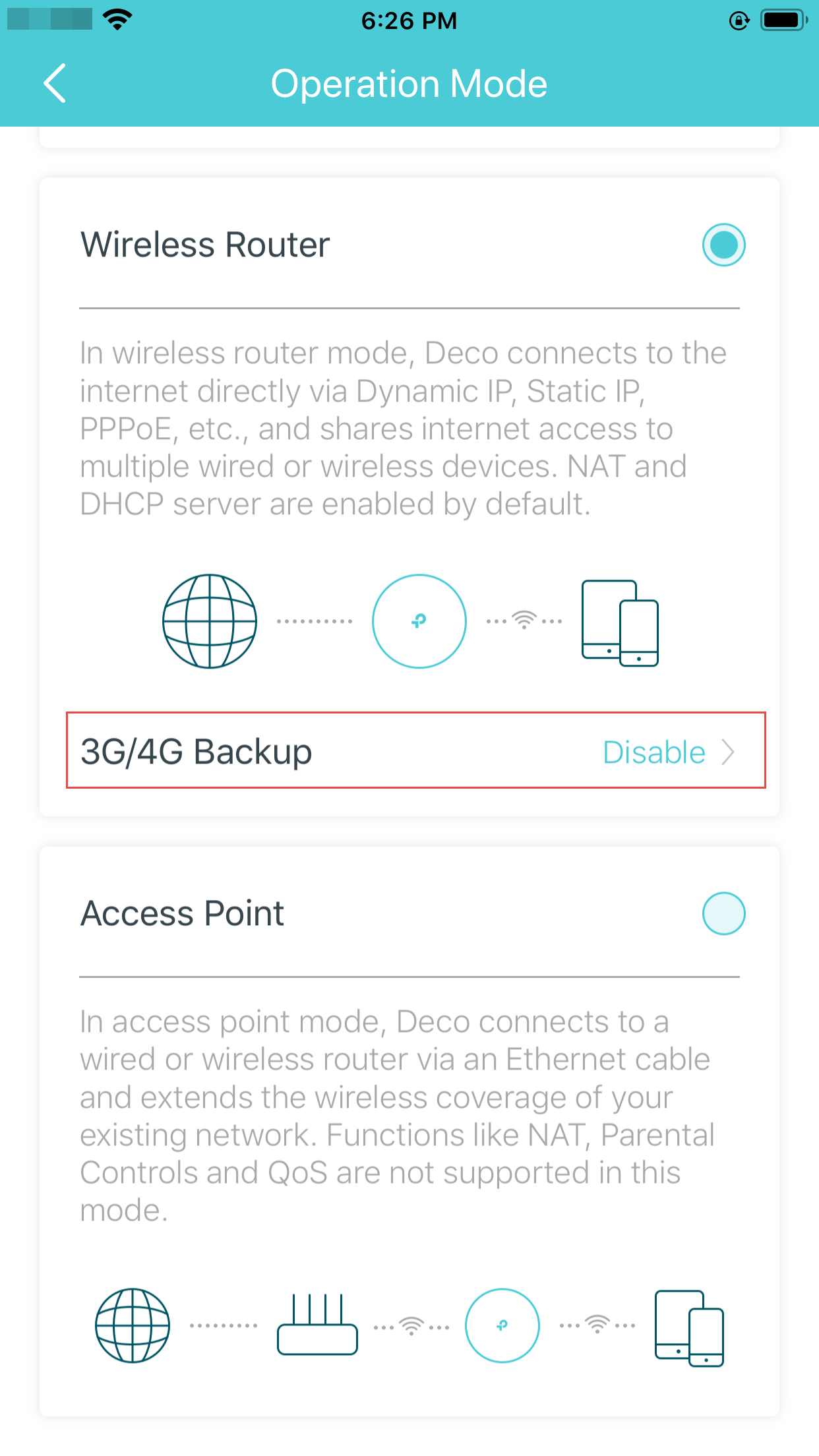The image size is (819, 1456).
Task: Tap the Deco circle icon in Wireless Router diagram
Action: click(x=419, y=621)
